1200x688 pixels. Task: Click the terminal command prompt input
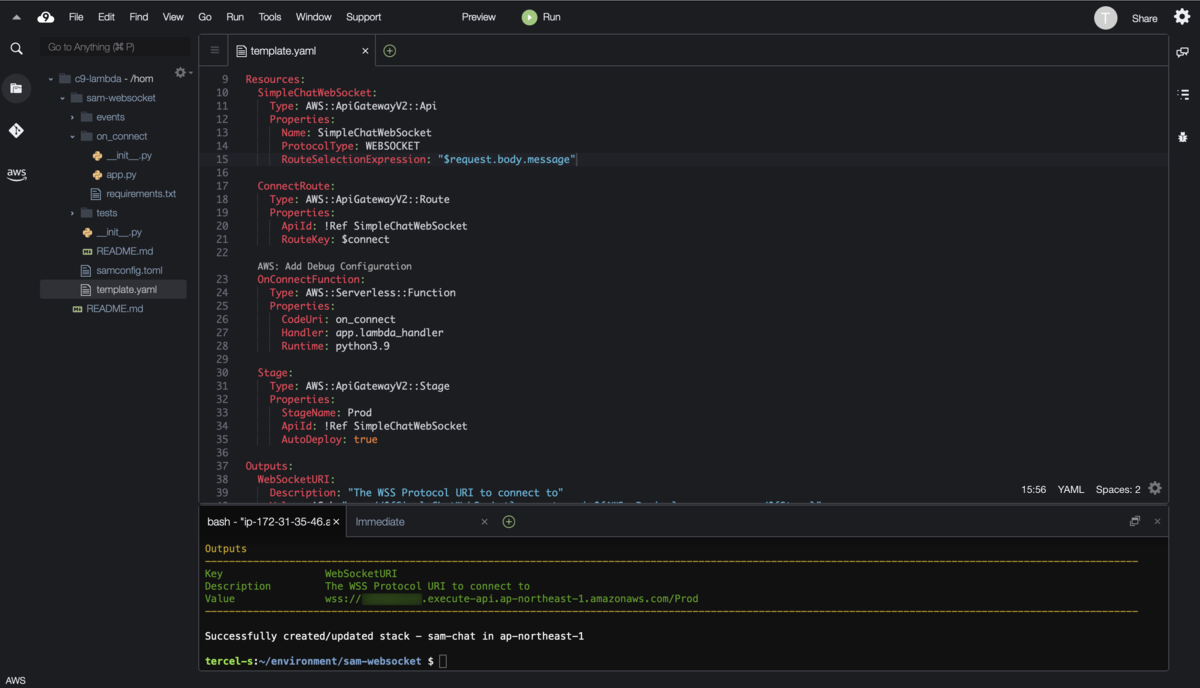(443, 661)
